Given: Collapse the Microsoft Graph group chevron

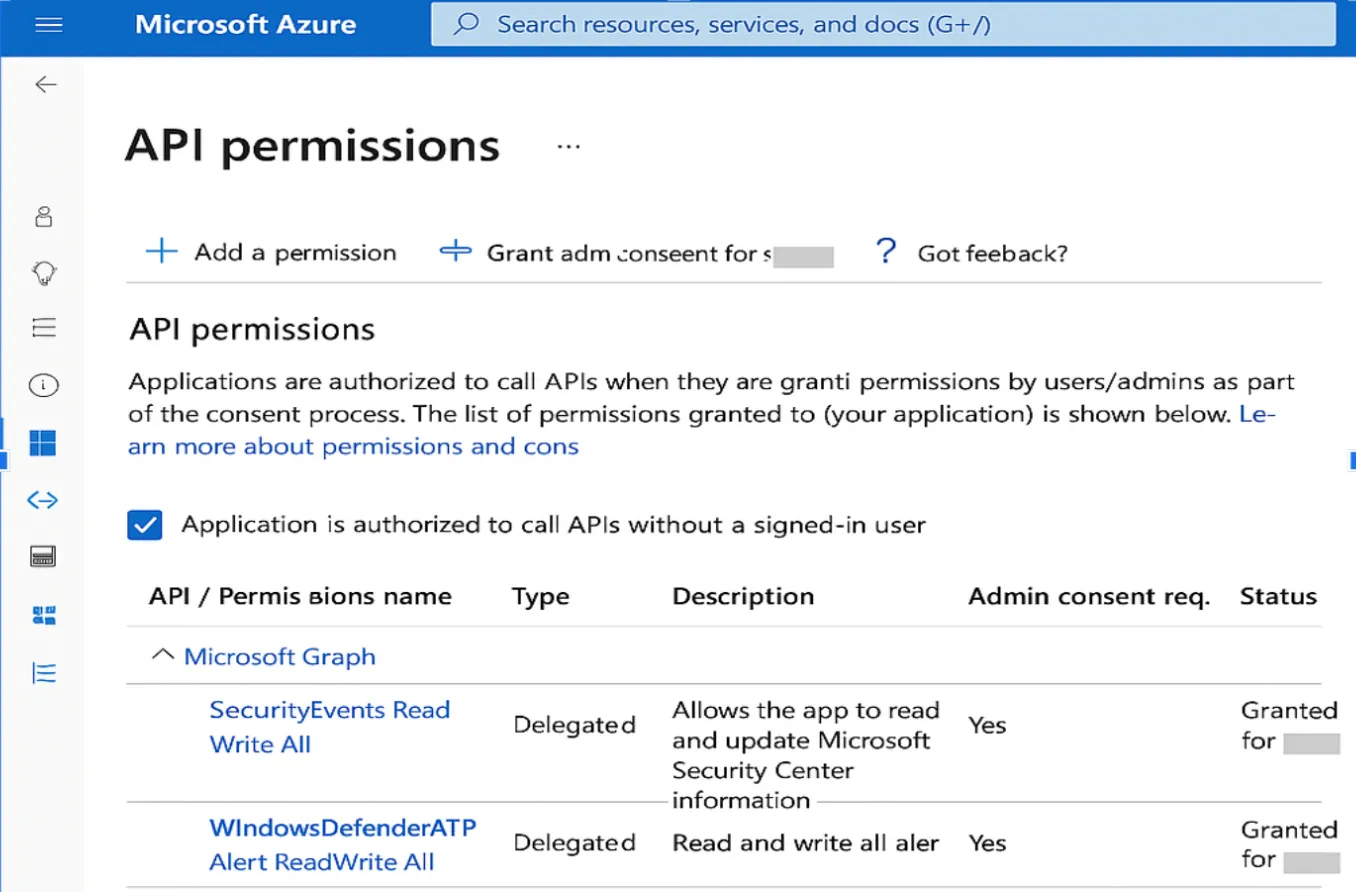Looking at the screenshot, I should [x=162, y=655].
